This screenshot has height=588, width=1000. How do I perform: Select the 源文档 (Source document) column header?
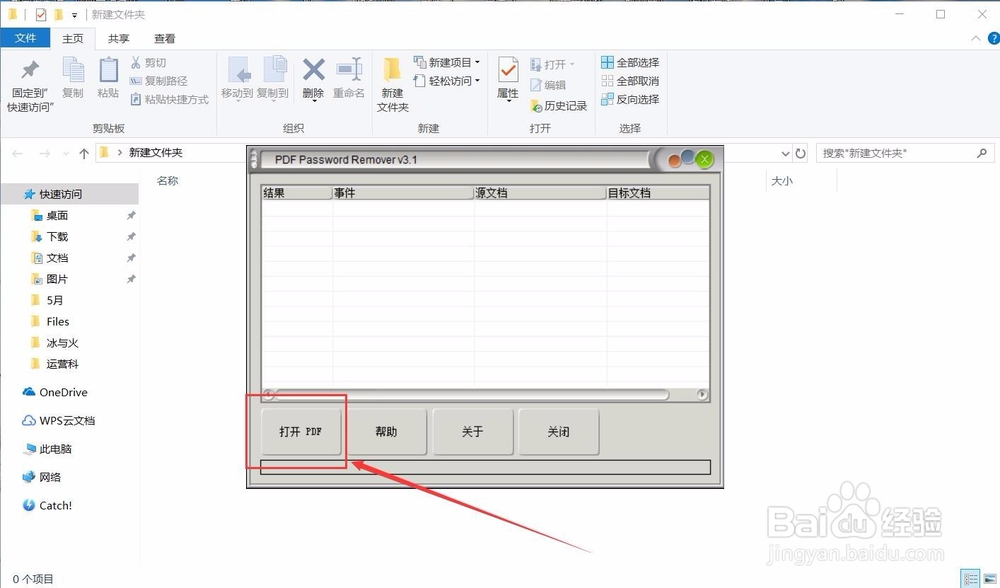click(x=540, y=193)
